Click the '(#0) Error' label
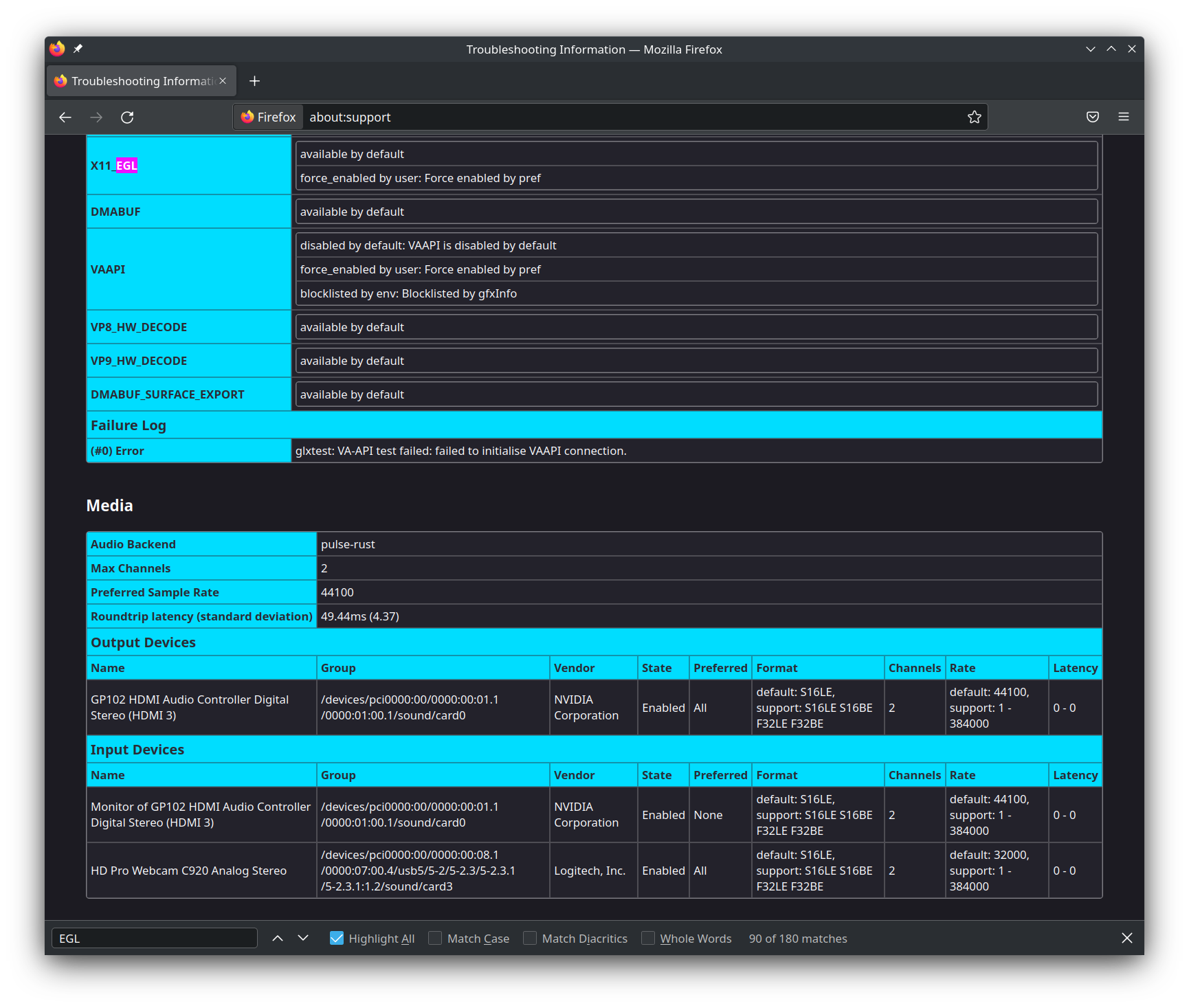Image resolution: width=1189 pixels, height=1008 pixels. 118,451
